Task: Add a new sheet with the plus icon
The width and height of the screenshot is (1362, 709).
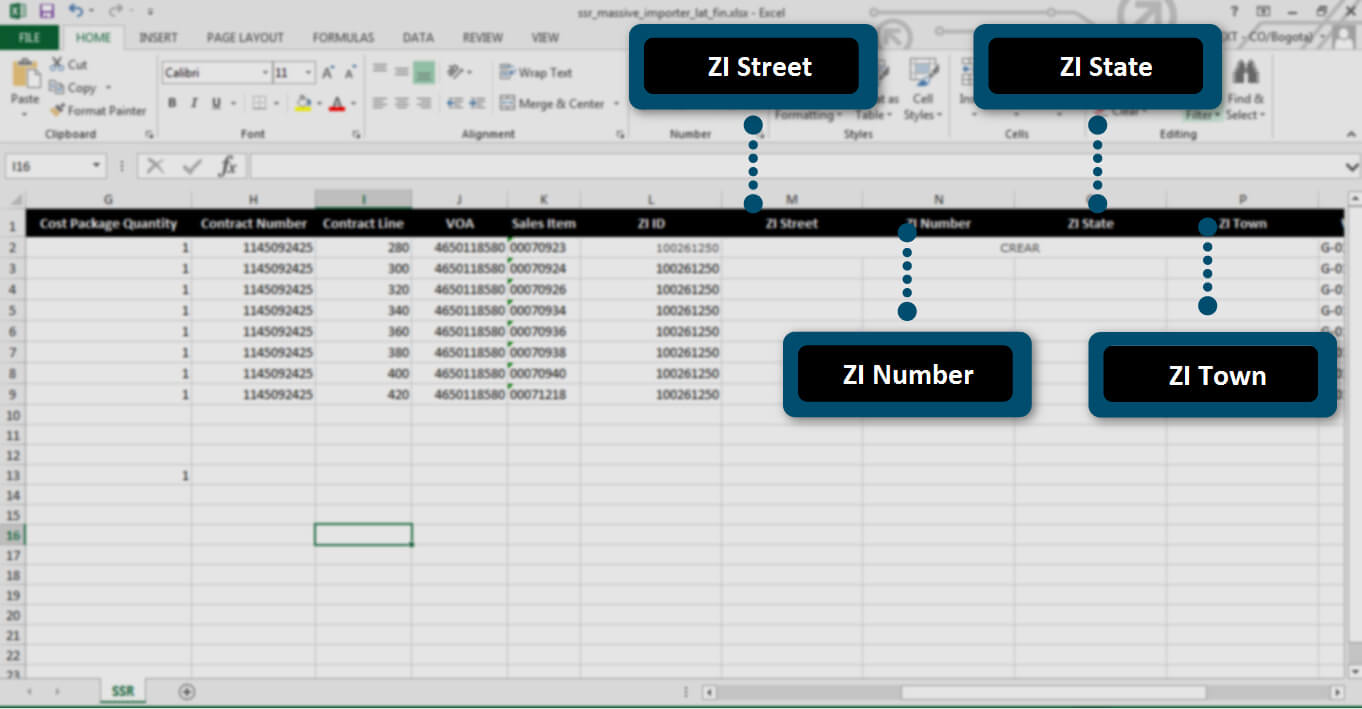Action: point(186,691)
